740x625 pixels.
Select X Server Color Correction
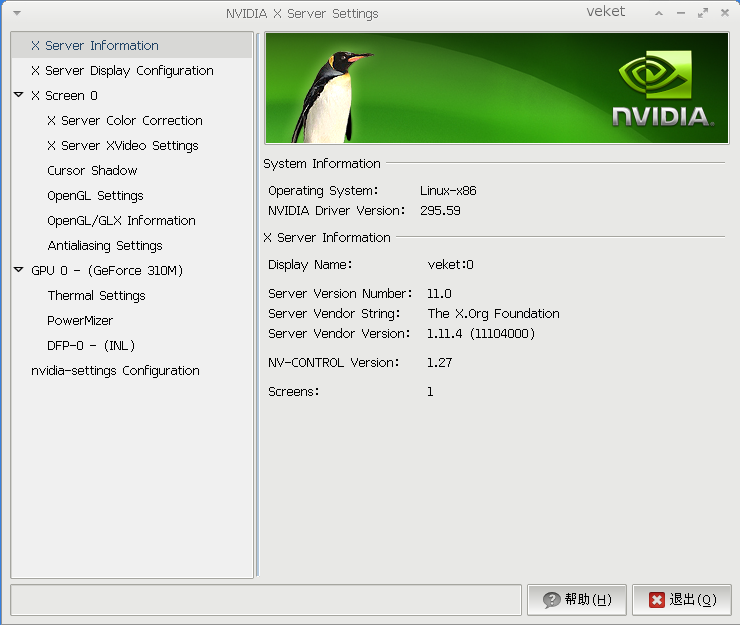tap(125, 121)
